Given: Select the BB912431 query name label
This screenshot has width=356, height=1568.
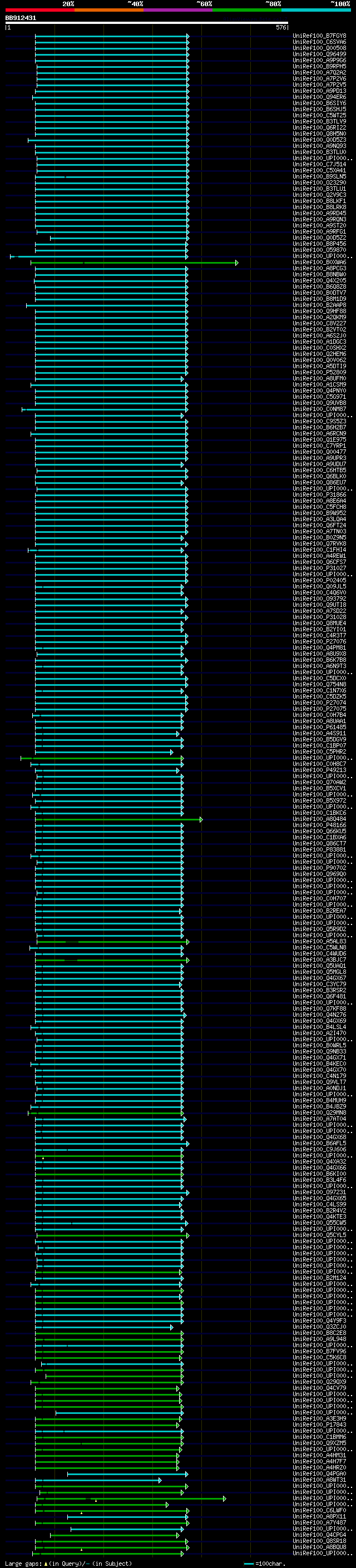Looking at the screenshot, I should point(21,18).
